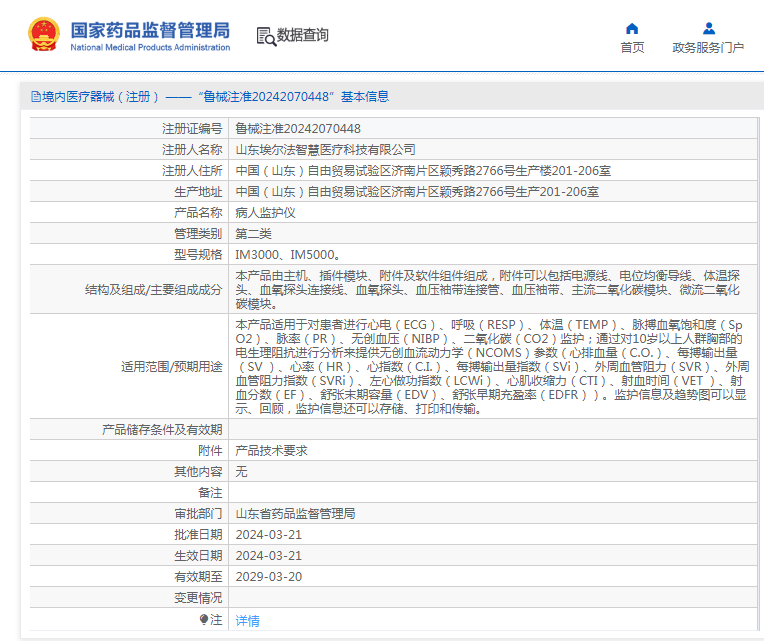Select the 注册证编号 value 鲁械注准20242070448 in table
Viewport: 764px width, 641px height.
coord(298,128)
